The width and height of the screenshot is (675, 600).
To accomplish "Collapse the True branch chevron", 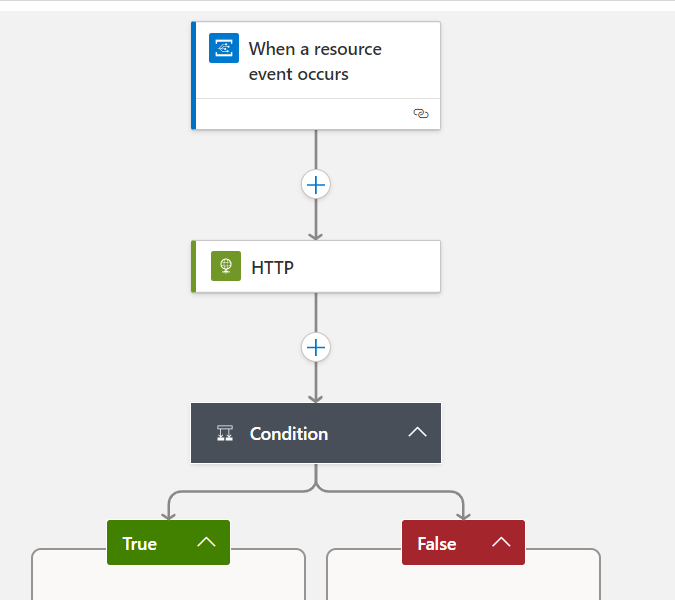I will pyautogui.click(x=206, y=542).
